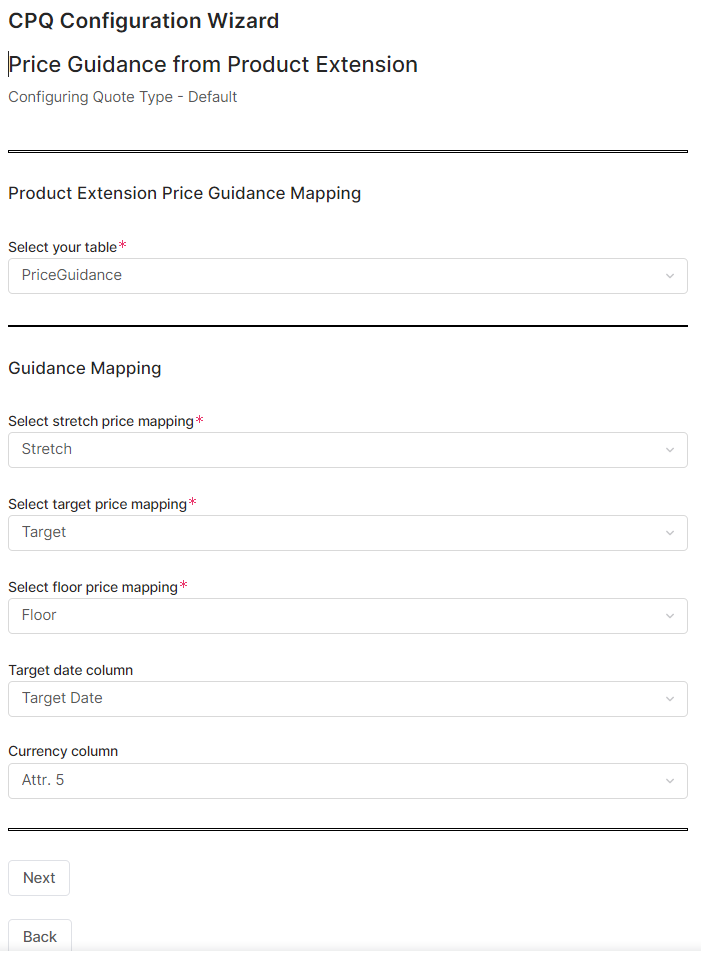Click the 'Select stretch price mapping' label text
This screenshot has width=701, height=953.
pyautogui.click(x=100, y=421)
